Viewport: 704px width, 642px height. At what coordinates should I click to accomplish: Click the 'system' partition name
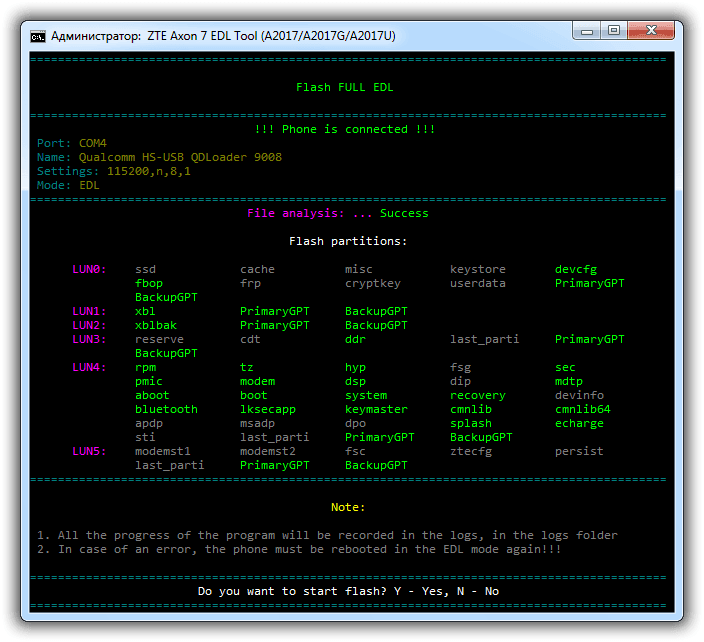pos(365,396)
